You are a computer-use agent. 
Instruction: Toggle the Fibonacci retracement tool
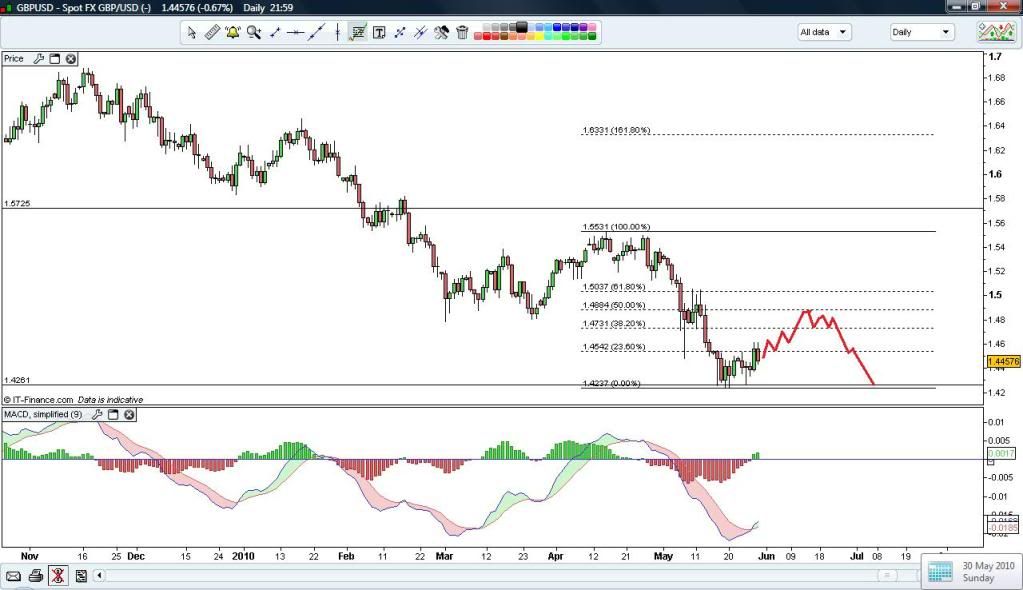coord(358,32)
